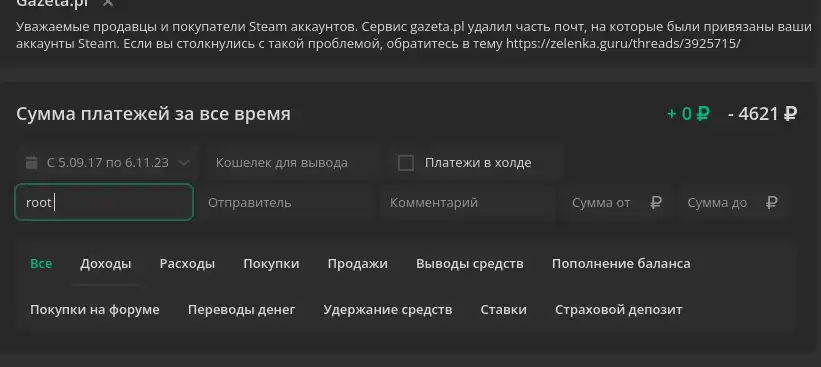The height and width of the screenshot is (367, 821).
Task: Click the Комментарий input field
Action: click(468, 202)
